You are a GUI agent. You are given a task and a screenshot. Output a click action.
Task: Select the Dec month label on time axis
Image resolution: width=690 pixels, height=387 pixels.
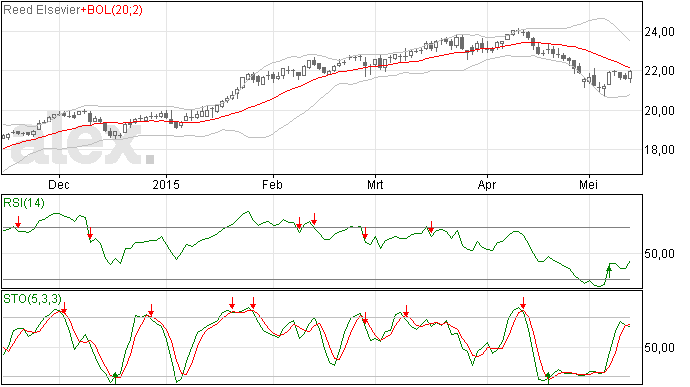(59, 184)
